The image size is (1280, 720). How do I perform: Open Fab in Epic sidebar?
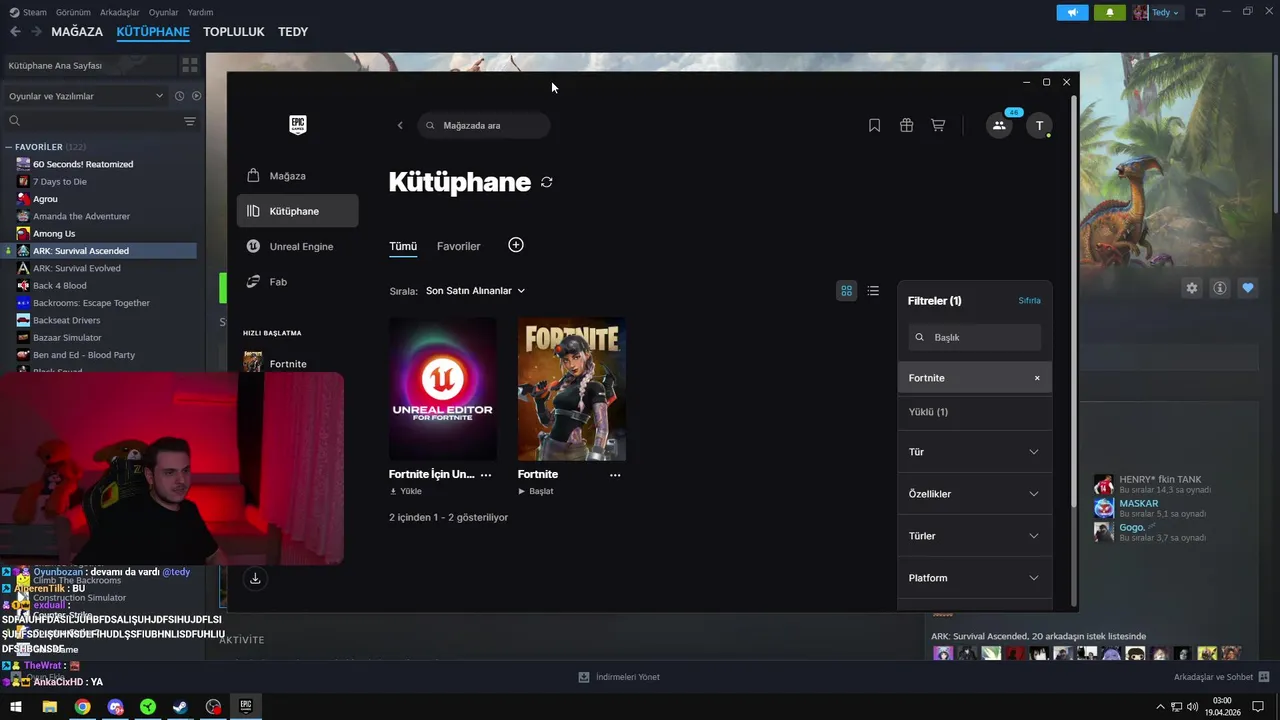297,282
